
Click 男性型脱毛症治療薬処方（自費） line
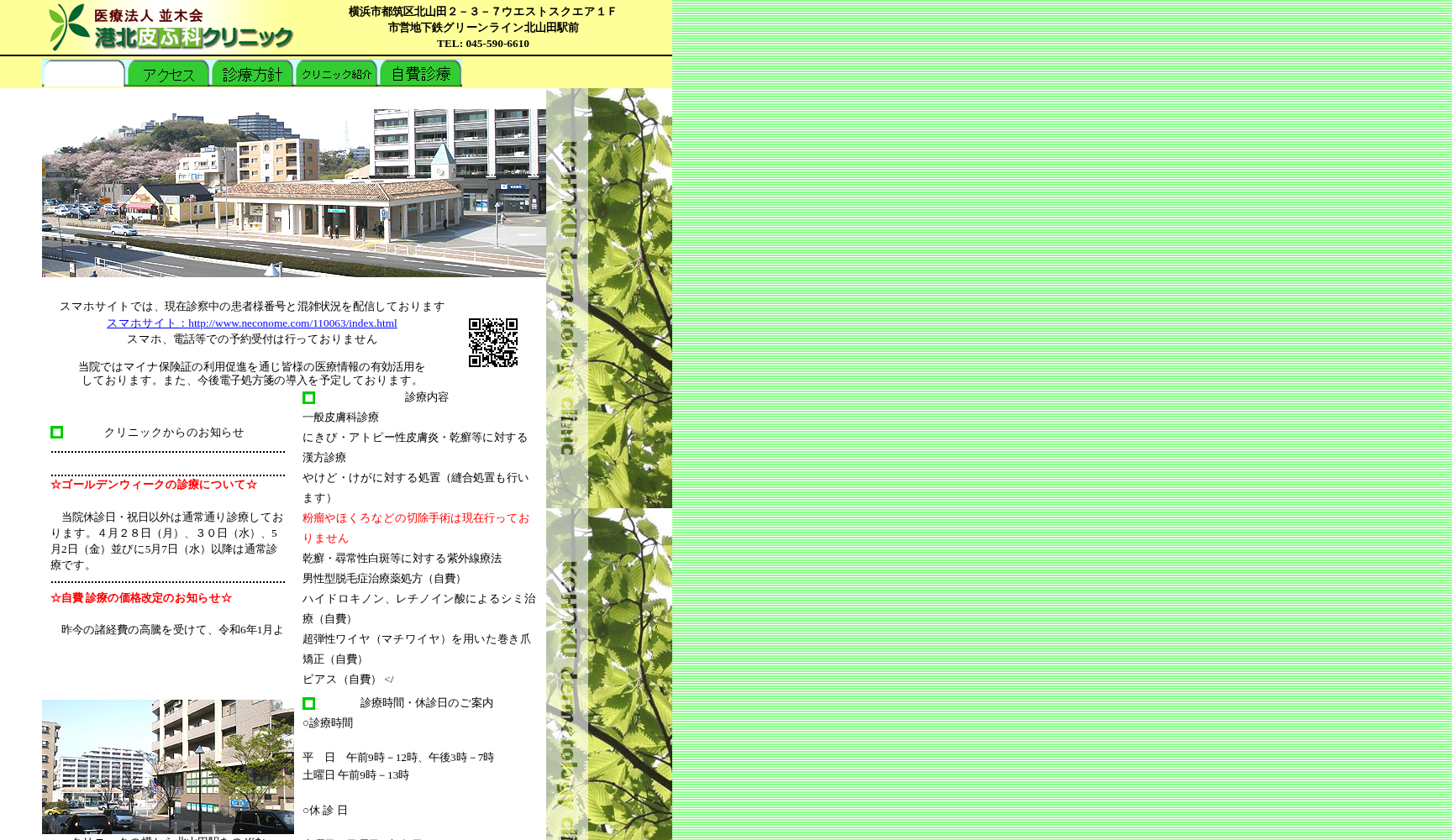coord(384,579)
